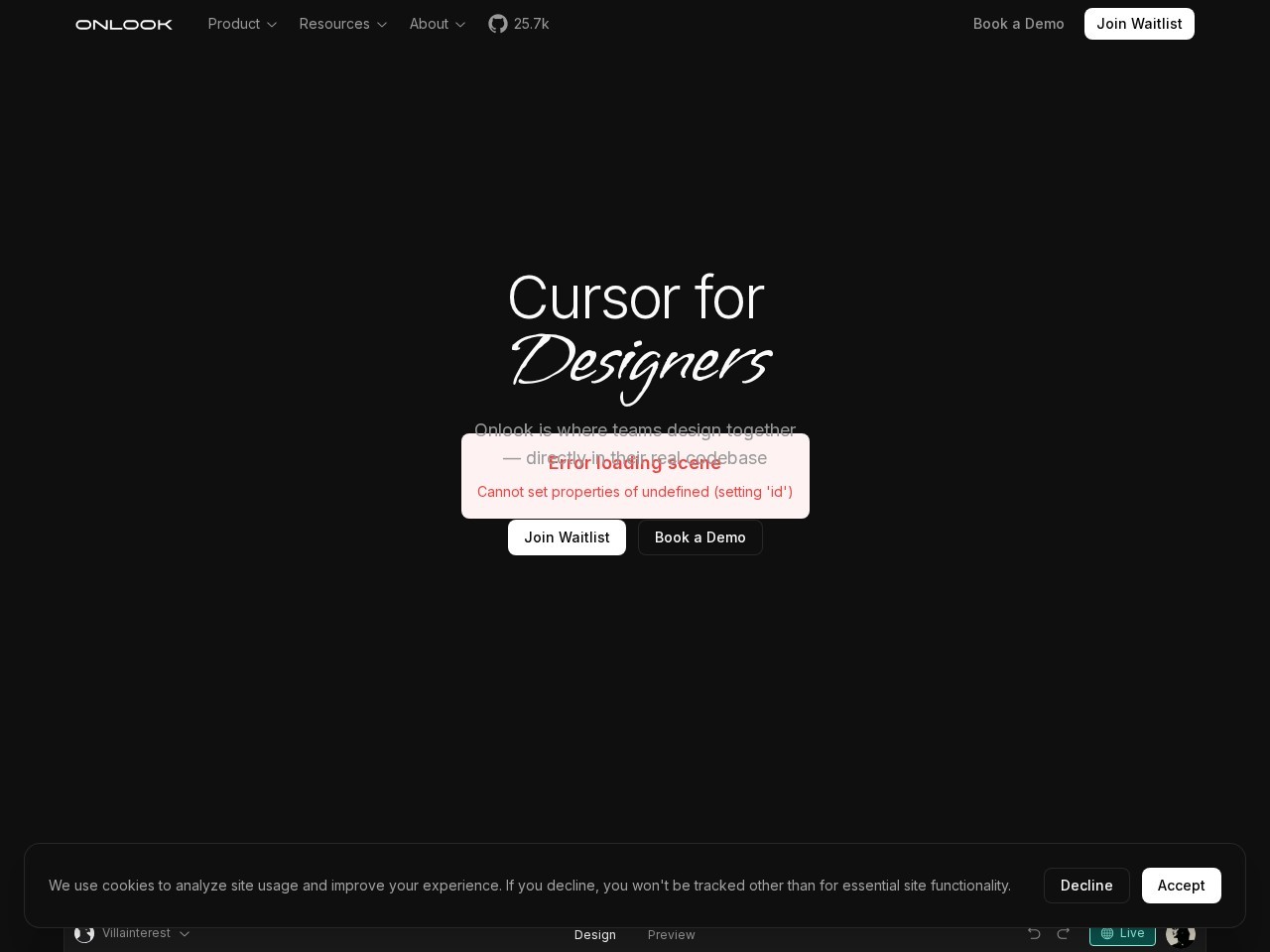Click the cookie notice message text
Viewport: 1270px width, 952px height.
coord(530,886)
